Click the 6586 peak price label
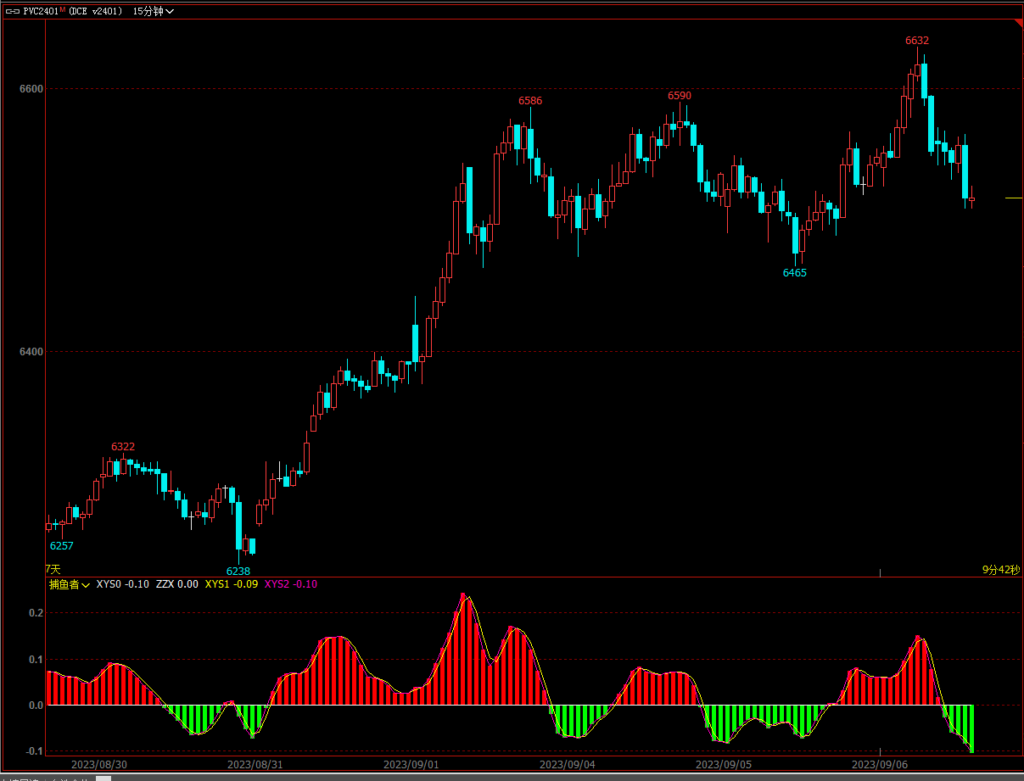1024x781 pixels. tap(530, 101)
